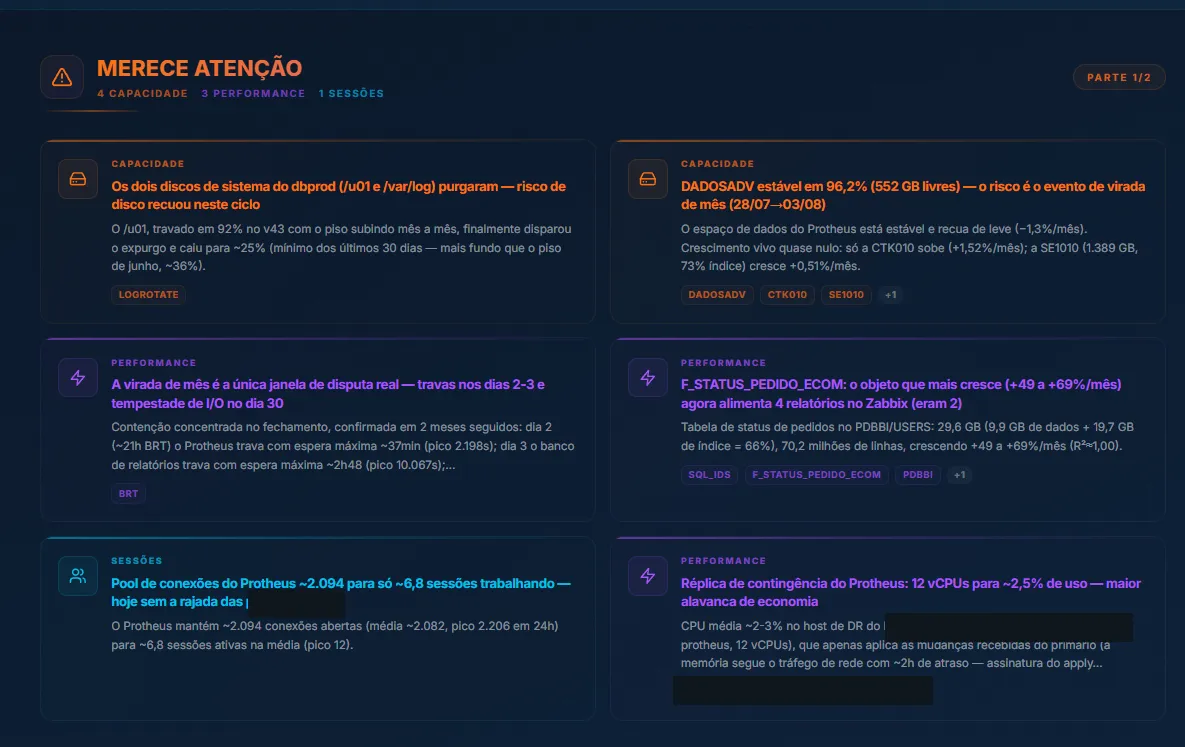Expand the +1 tags on DADOSADV card

click(x=891, y=295)
